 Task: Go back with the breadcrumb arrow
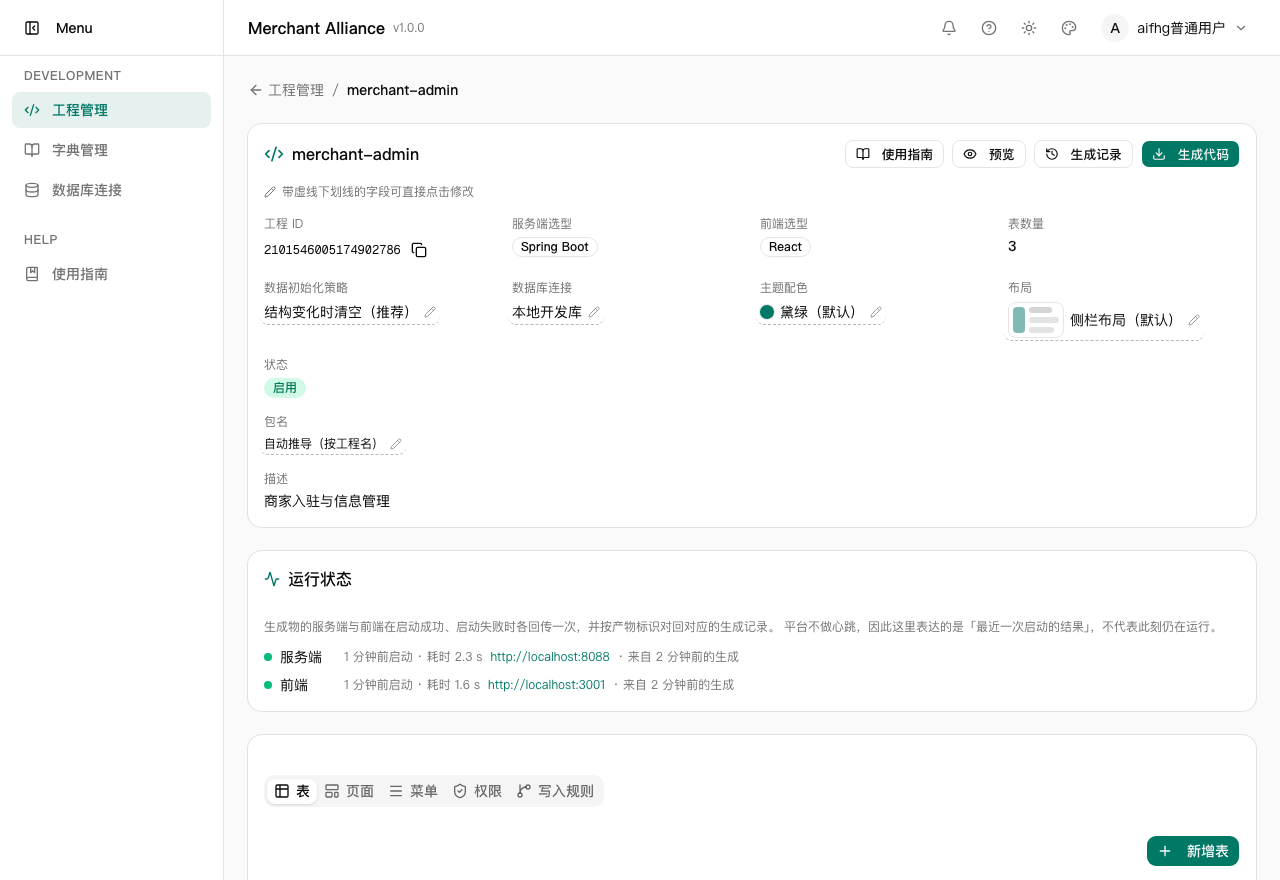coord(256,90)
